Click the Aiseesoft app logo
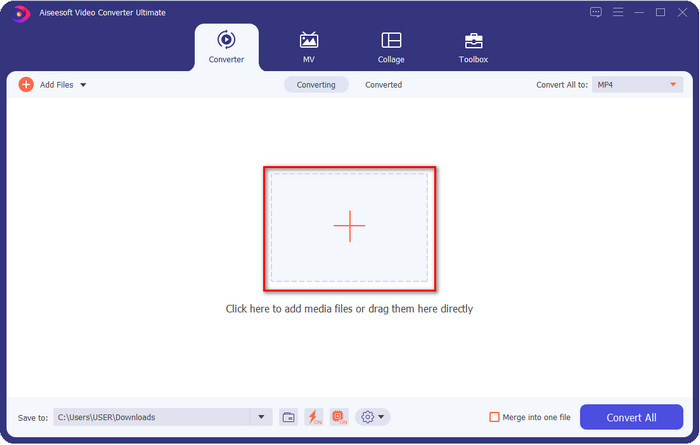Image resolution: width=700 pixels, height=445 pixels. pyautogui.click(x=12, y=12)
